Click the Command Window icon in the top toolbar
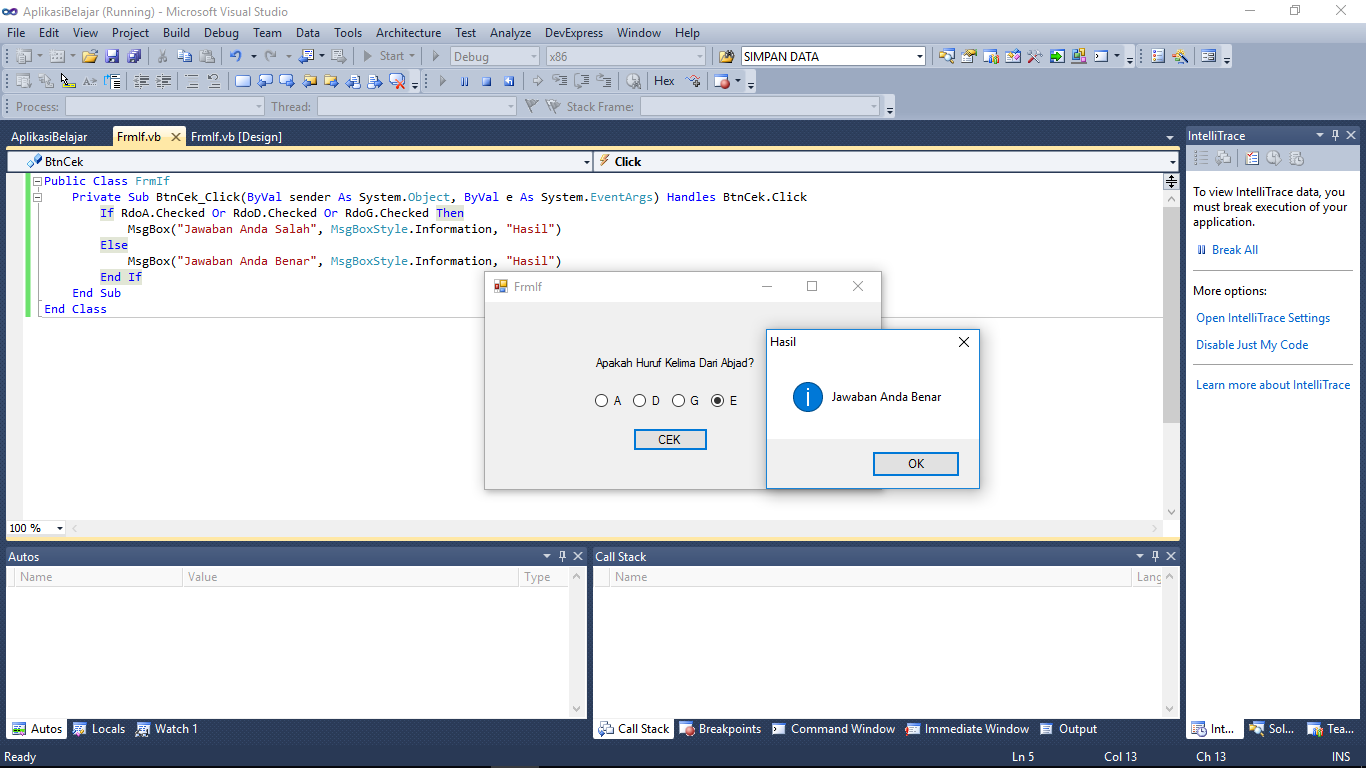The height and width of the screenshot is (768, 1366). click(x=1101, y=56)
